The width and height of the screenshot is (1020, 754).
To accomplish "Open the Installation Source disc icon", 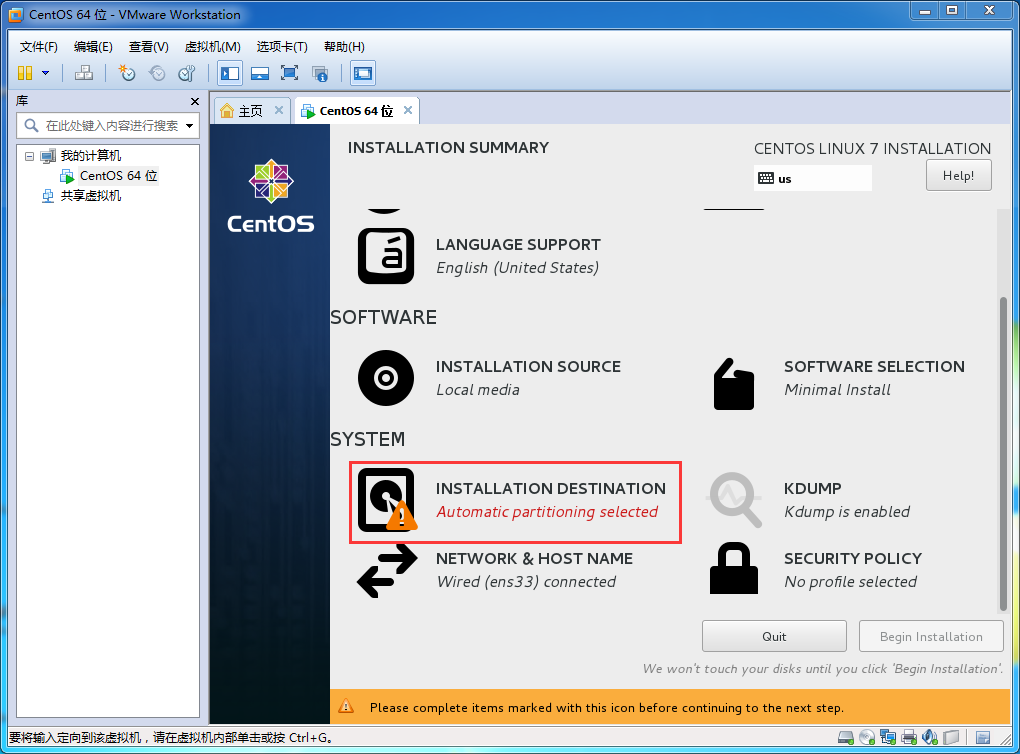I will point(386,378).
